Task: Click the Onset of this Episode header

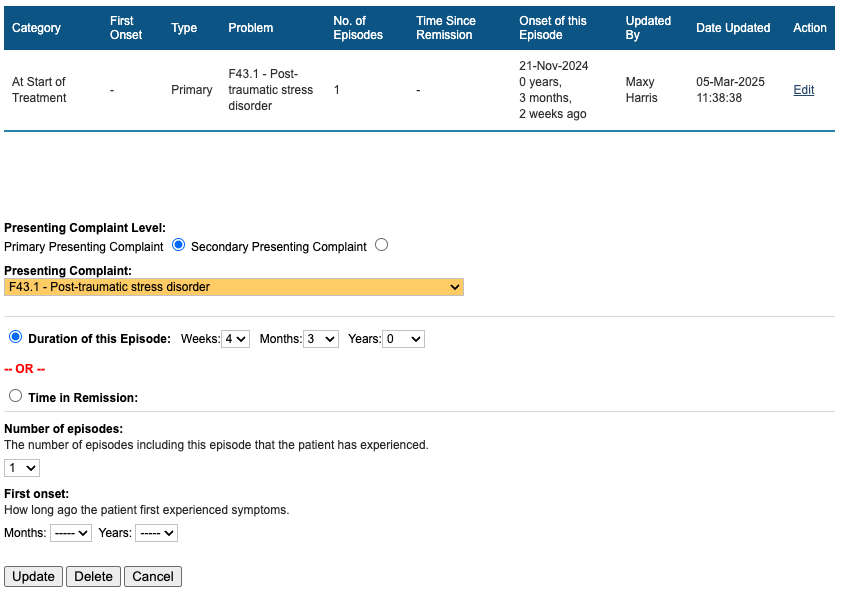Action: tap(553, 28)
